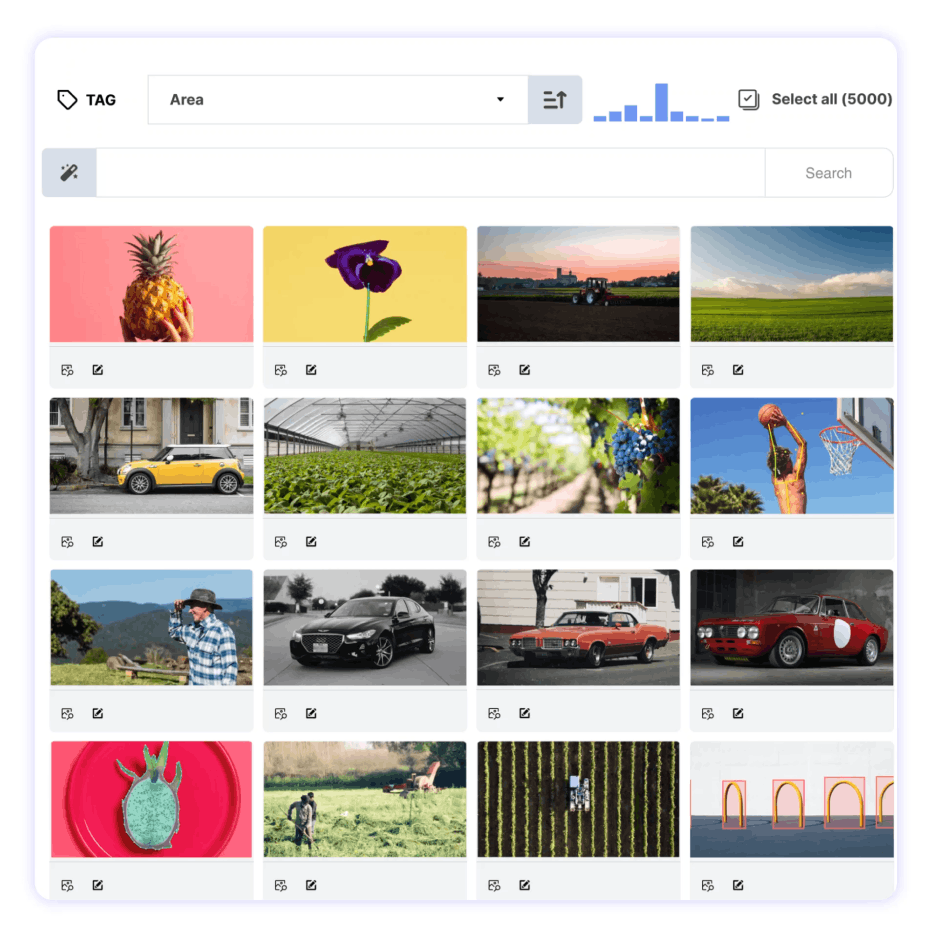Edit the farmer in plaid shirt image
938x939 pixels.
[x=98, y=713]
